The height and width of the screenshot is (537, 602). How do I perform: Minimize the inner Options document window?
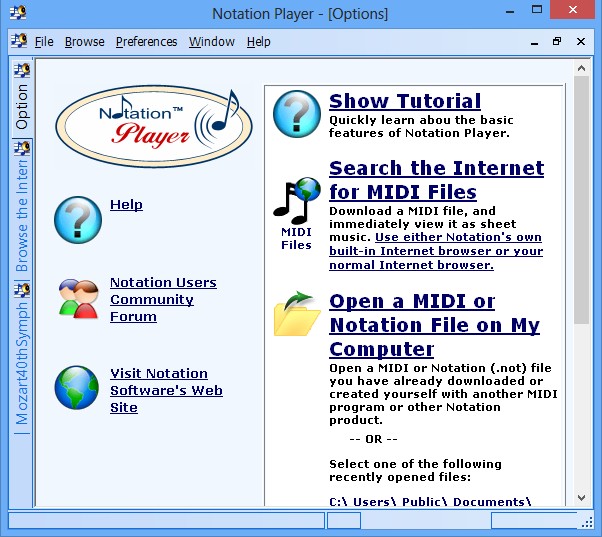pos(534,42)
